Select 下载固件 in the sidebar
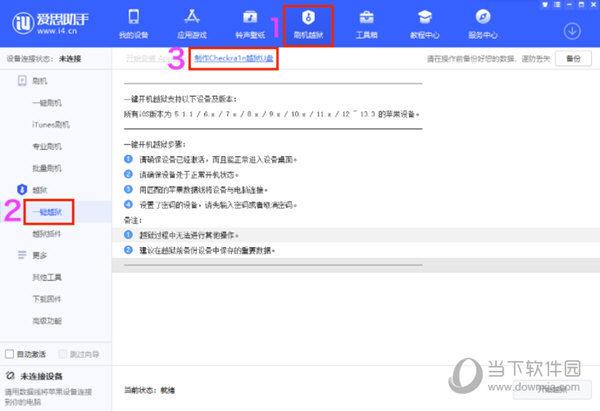Viewport: 600px width, 411px height. (47, 299)
